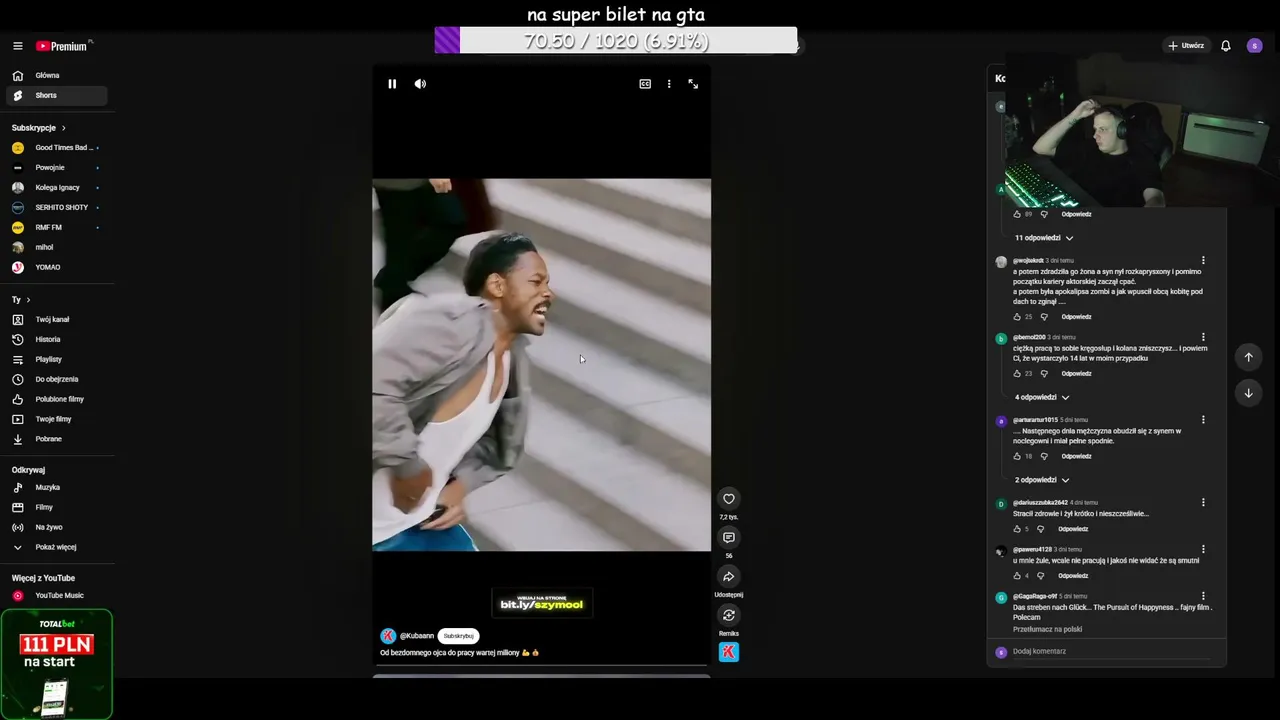1280x720 pixels.
Task: Expand the Subskrypcje section chevron
Action: tap(64, 128)
